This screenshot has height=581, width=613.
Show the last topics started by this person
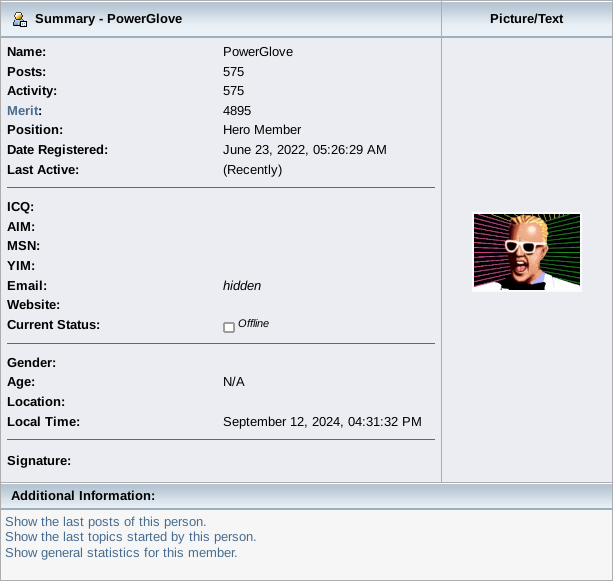pos(131,537)
